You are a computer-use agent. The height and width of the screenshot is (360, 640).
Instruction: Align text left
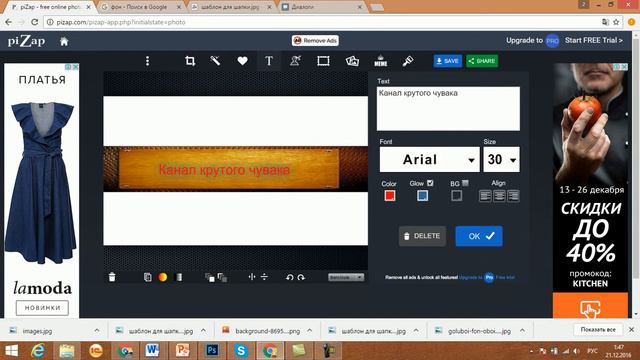pos(485,196)
